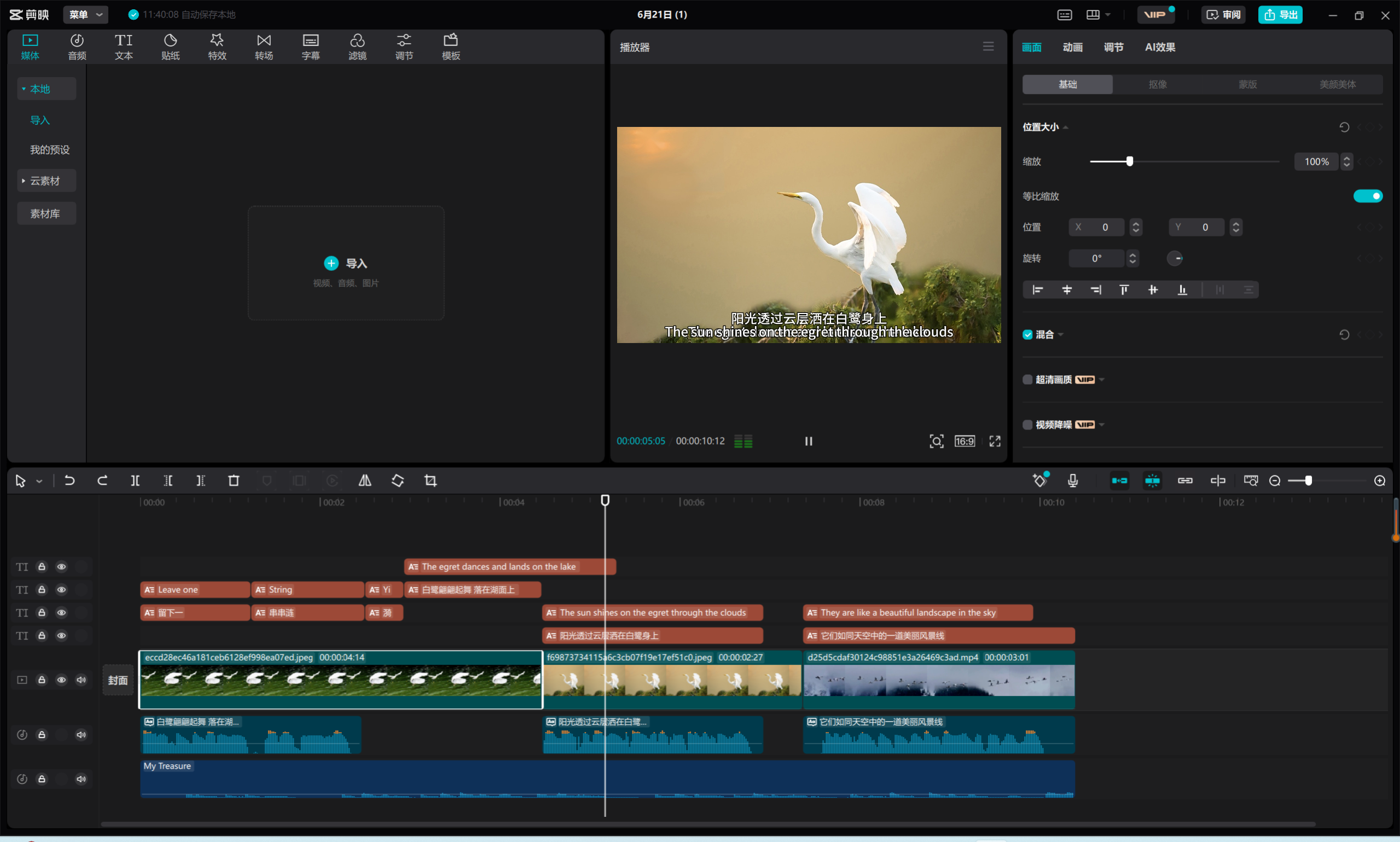Enter fullscreen preview in player

[x=995, y=441]
